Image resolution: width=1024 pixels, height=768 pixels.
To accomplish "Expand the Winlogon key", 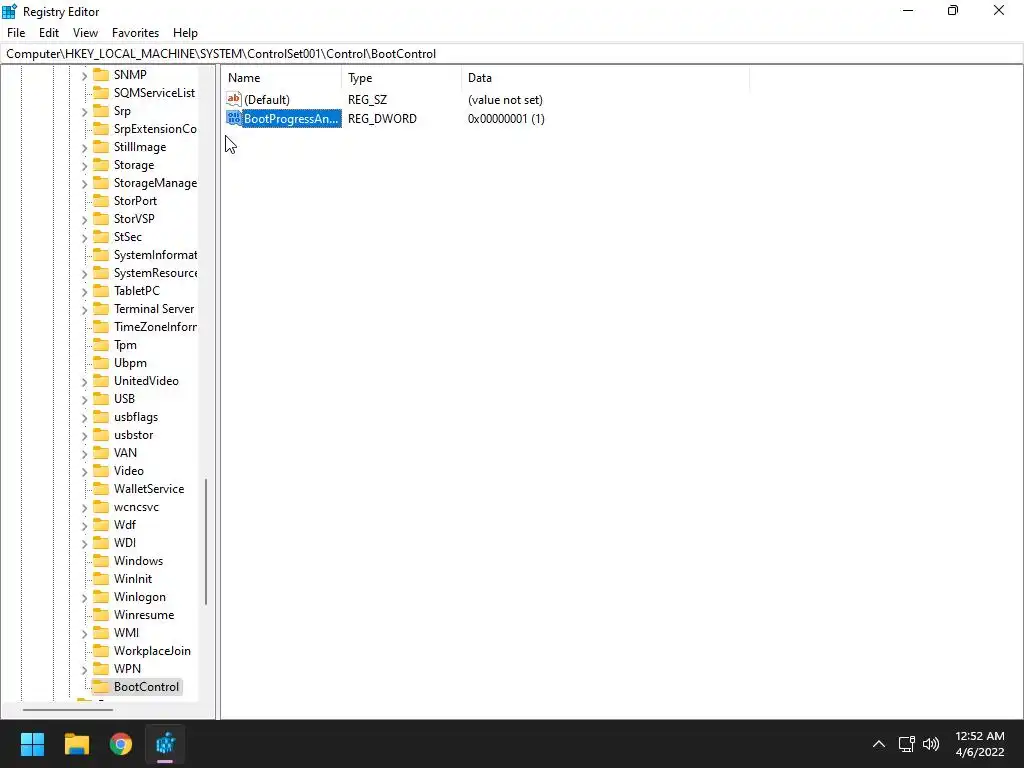I will (x=84, y=598).
